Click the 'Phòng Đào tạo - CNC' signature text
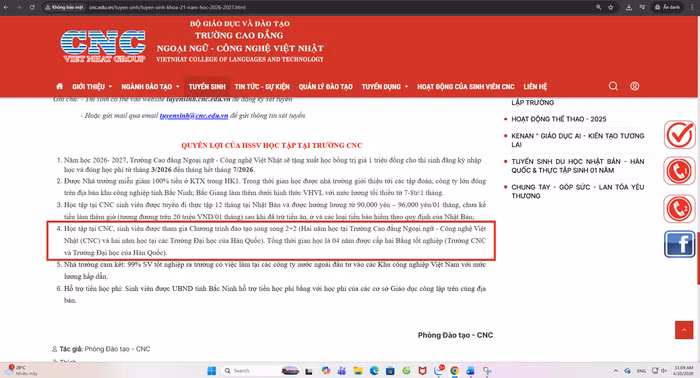Image resolution: width=700 pixels, height=378 pixels. click(455, 335)
